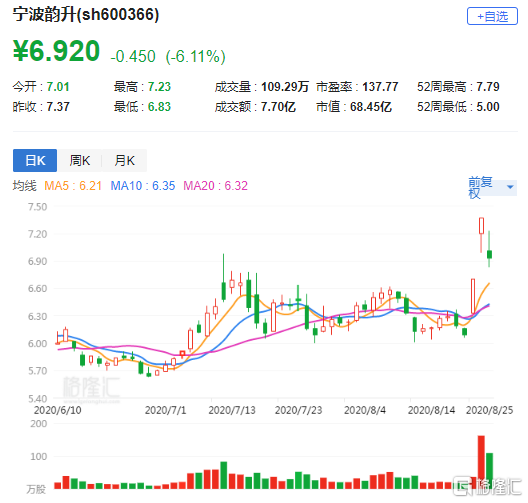This screenshot has width=528, height=503.
Task: Click the price change -0.450
Action: click(x=133, y=57)
